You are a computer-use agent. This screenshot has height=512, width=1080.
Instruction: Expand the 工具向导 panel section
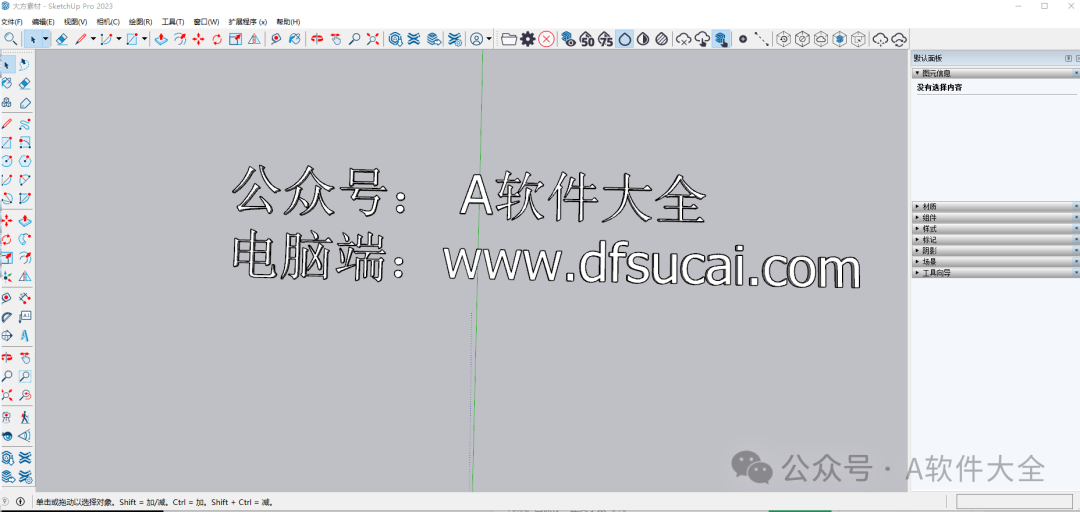pos(995,272)
